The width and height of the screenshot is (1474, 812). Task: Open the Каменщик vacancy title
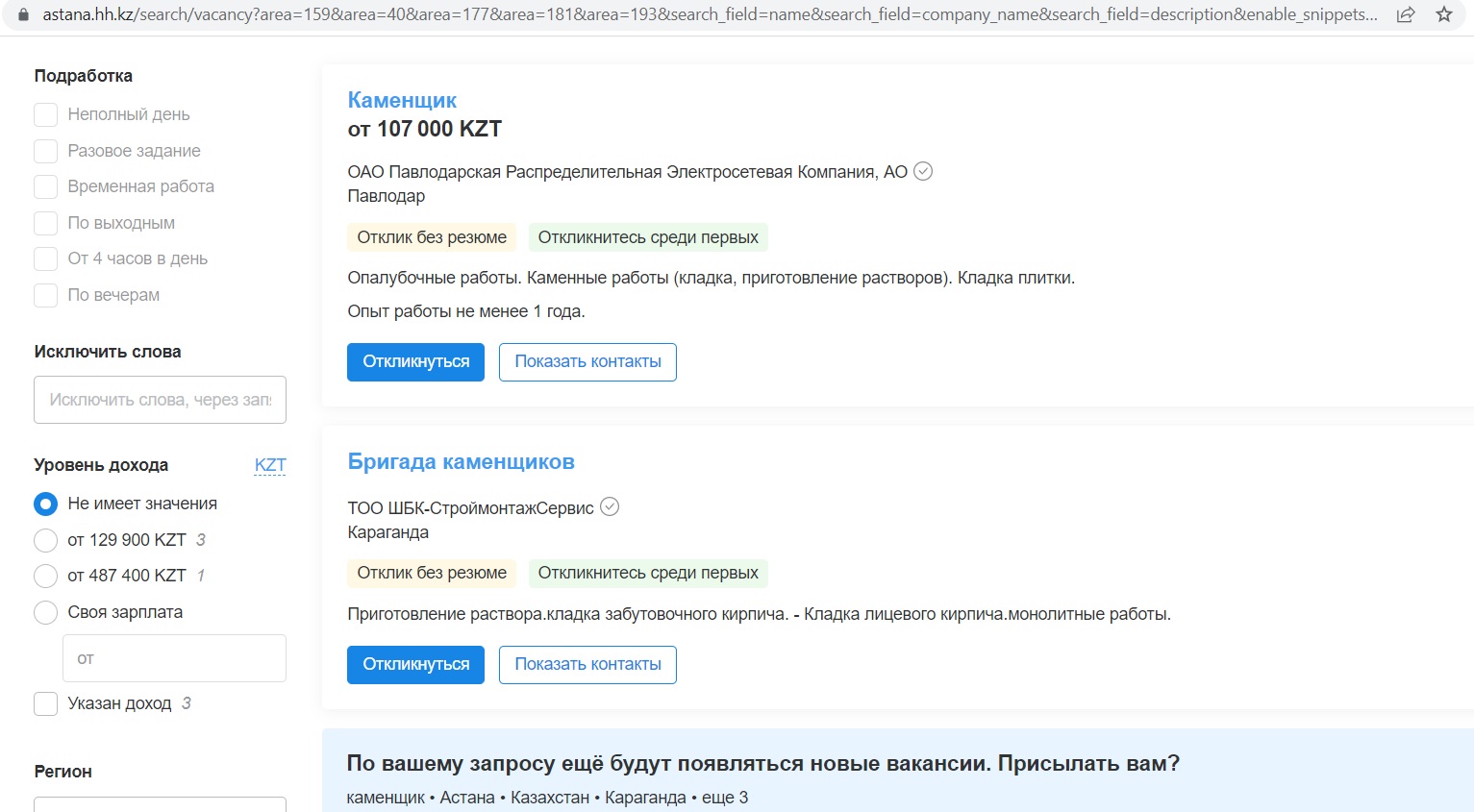tap(402, 100)
